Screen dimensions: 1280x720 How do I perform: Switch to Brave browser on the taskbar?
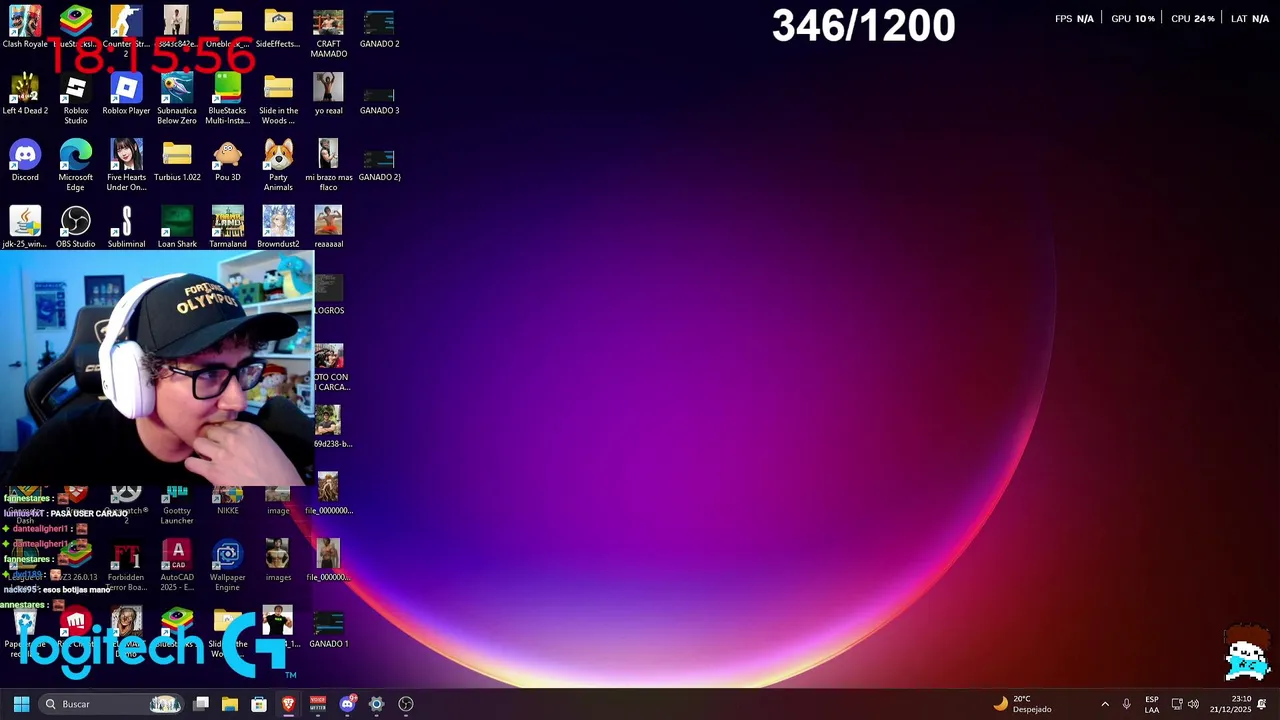289,704
